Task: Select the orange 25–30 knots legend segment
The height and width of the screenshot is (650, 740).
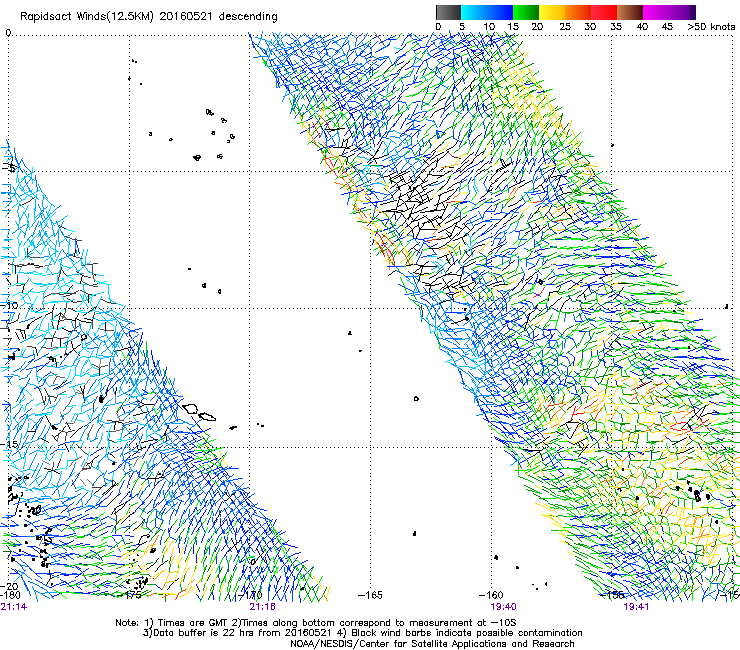Action: (x=578, y=12)
